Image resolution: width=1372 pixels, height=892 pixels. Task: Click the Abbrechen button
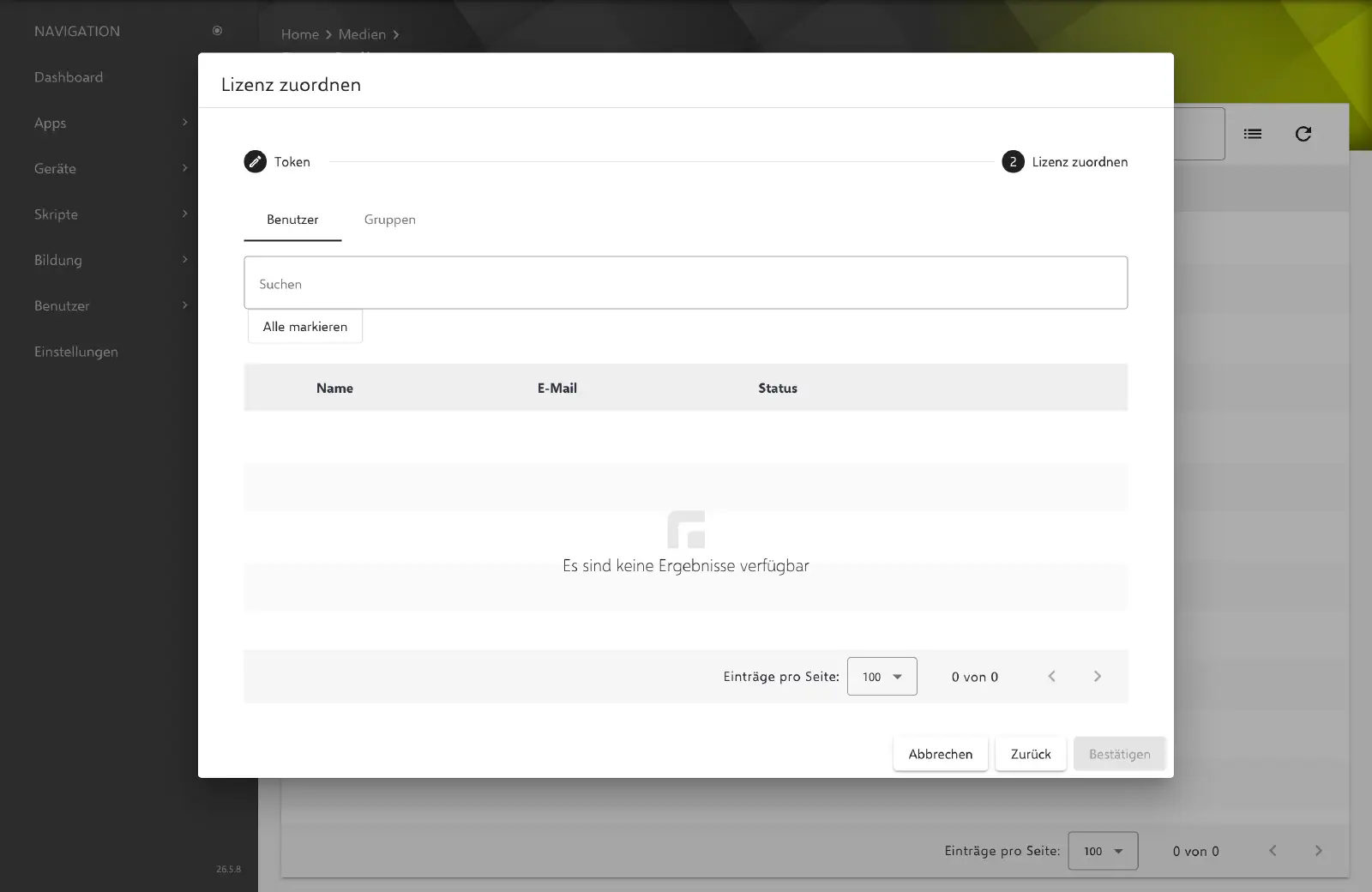point(941,754)
